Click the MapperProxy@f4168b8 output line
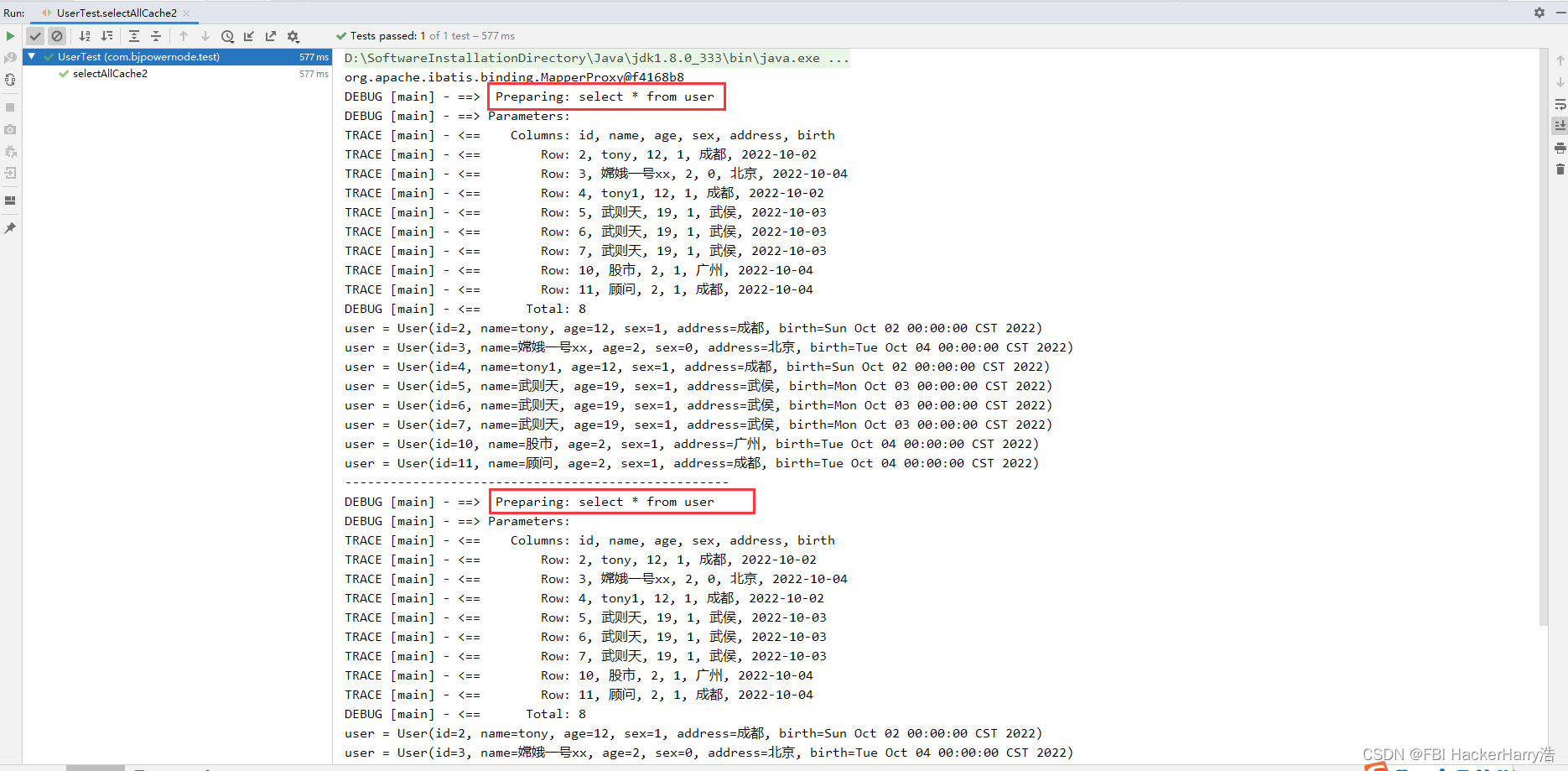1568x771 pixels. pyautogui.click(x=514, y=77)
